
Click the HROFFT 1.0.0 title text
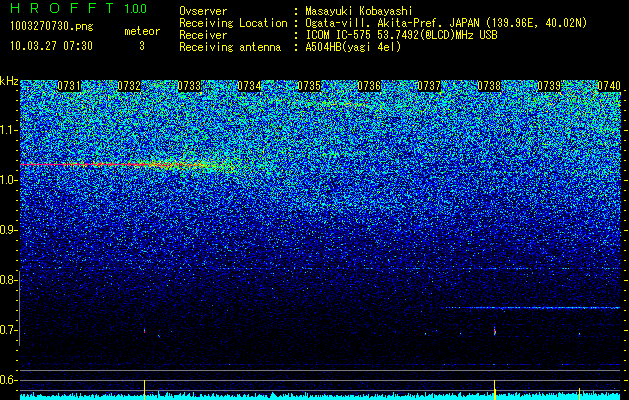tap(79, 8)
